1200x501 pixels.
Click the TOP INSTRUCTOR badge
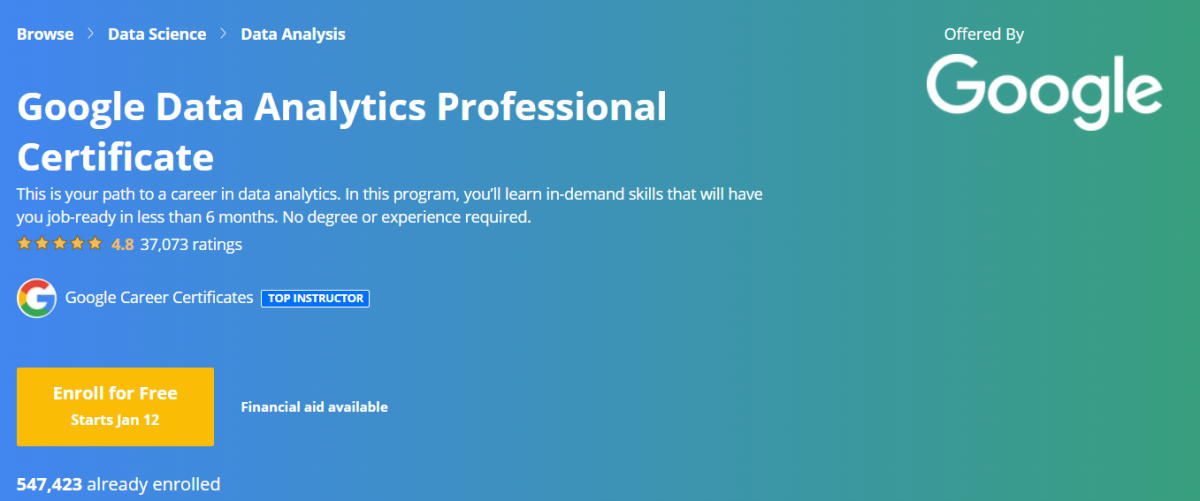click(315, 298)
